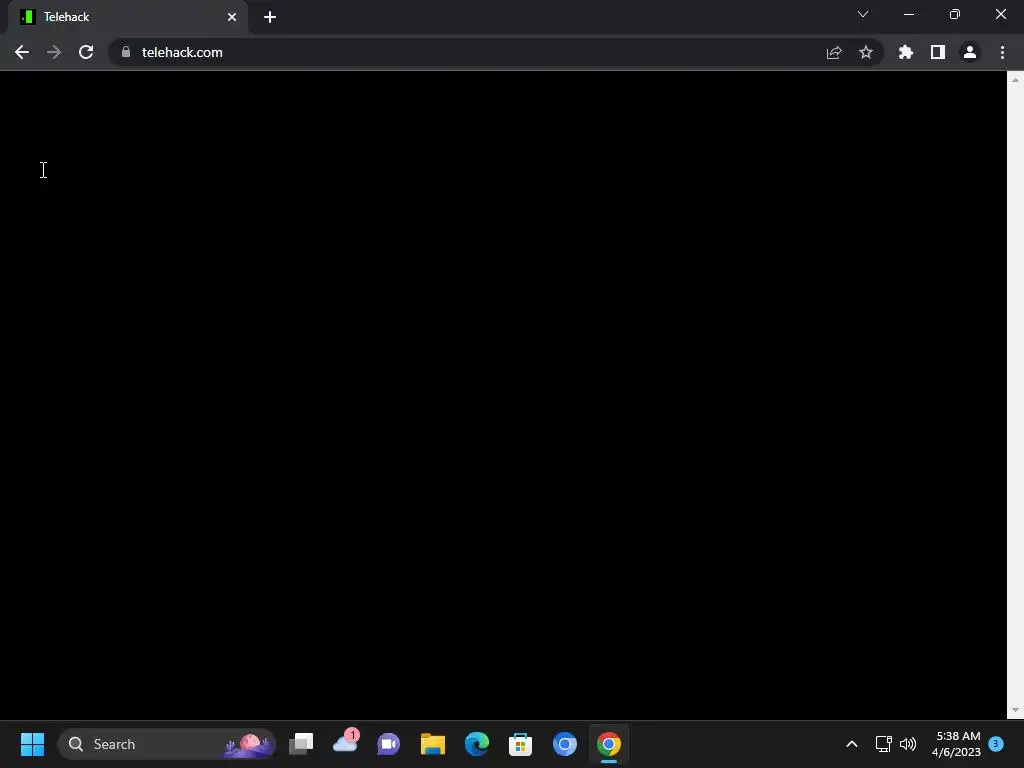Launch Microsoft Edge from taskbar
Image resolution: width=1024 pixels, height=768 pixels.
pos(477,744)
